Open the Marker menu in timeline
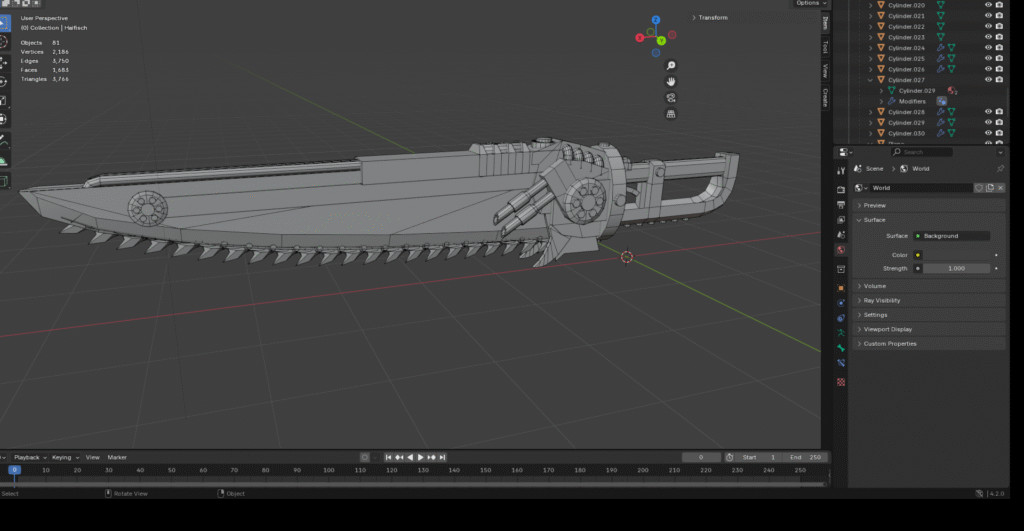Screen dimensions: 1024x531 (117, 457)
